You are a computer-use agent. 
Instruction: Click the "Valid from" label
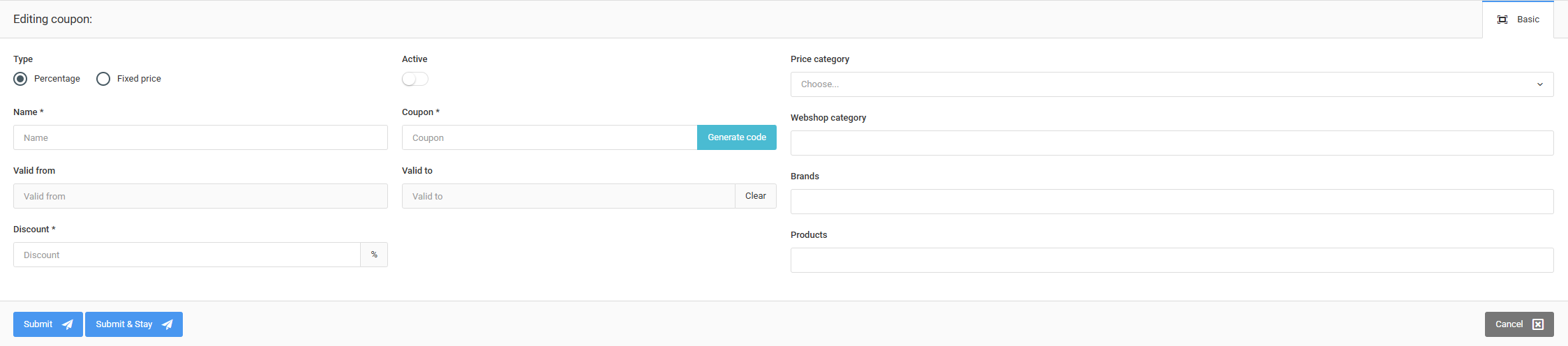pyautogui.click(x=34, y=171)
